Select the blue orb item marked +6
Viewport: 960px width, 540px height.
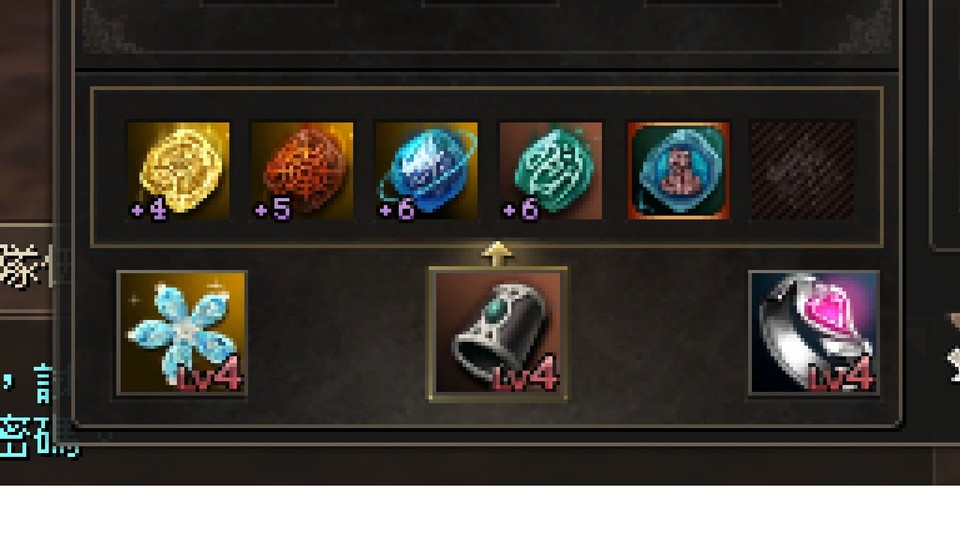point(427,170)
